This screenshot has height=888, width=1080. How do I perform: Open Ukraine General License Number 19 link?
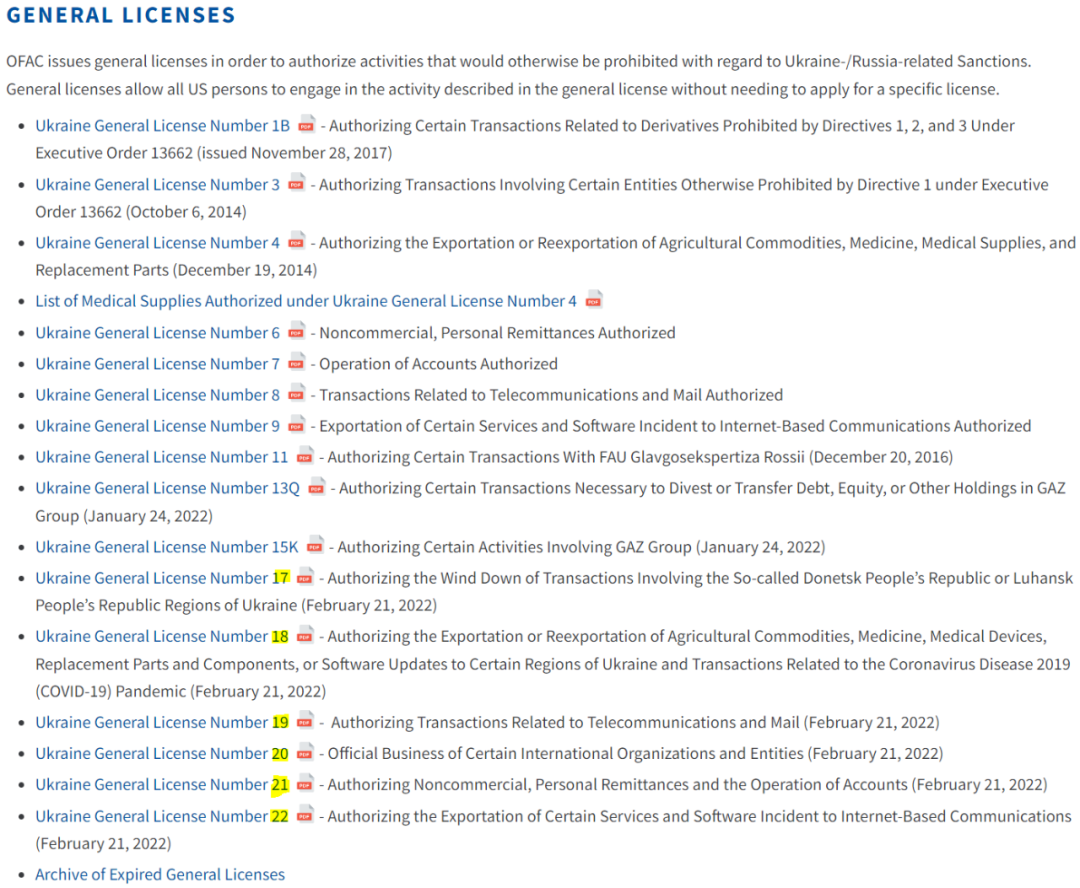(x=161, y=722)
